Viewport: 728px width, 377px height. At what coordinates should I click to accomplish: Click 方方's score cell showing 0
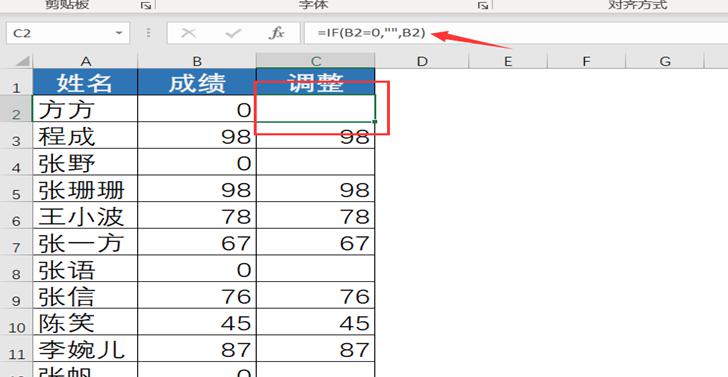[197, 109]
